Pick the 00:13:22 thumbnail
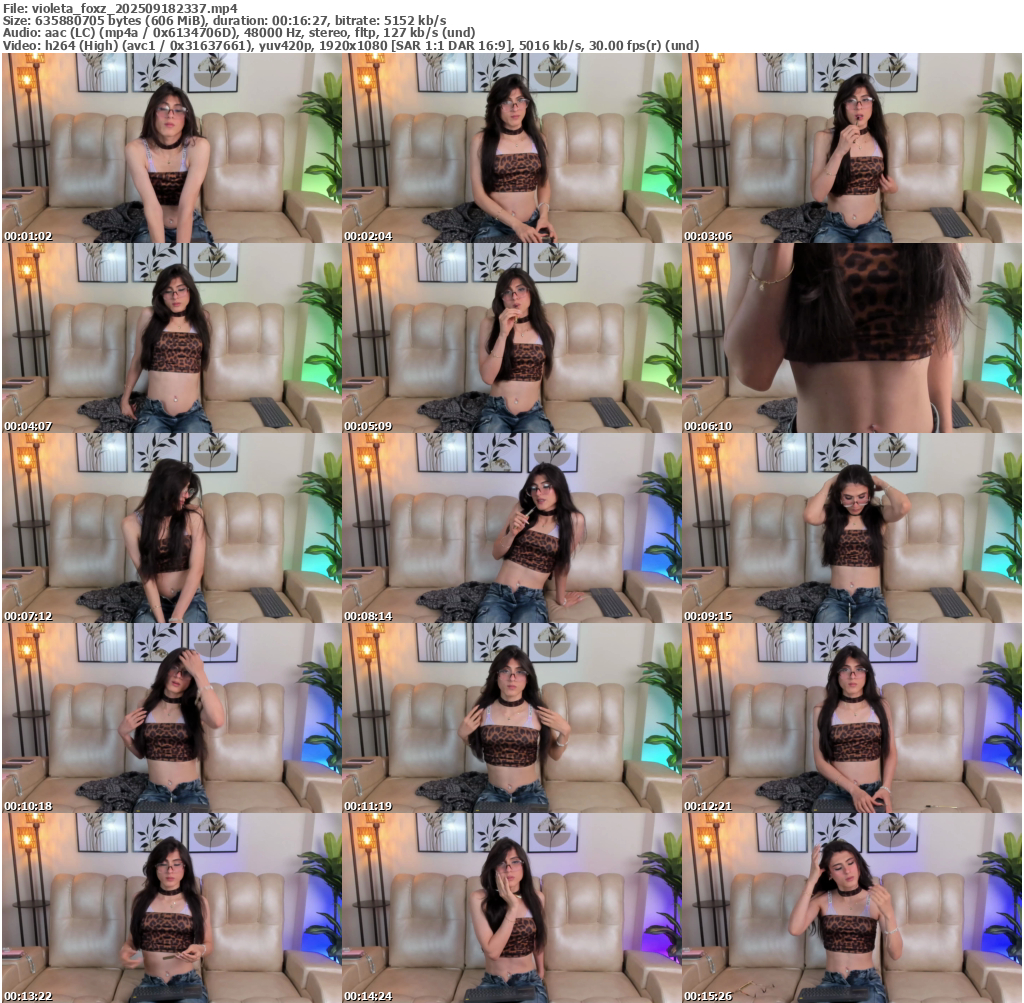 [x=171, y=907]
